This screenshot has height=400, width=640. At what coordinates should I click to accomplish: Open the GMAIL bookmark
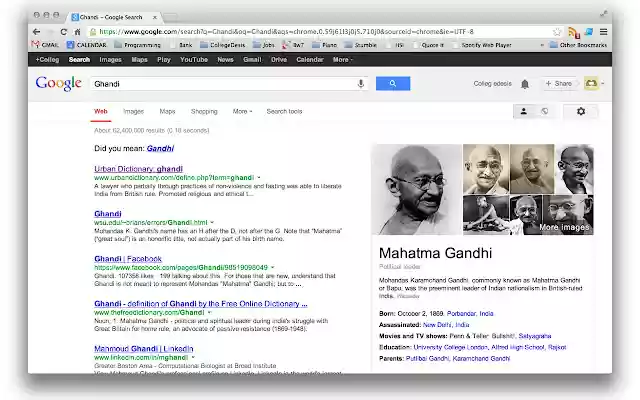[45, 45]
